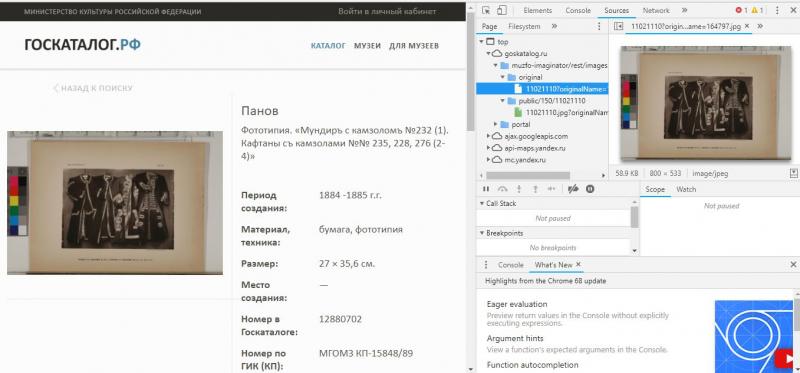Select the 11021110?originalName file in original

pyautogui.click(x=542, y=89)
